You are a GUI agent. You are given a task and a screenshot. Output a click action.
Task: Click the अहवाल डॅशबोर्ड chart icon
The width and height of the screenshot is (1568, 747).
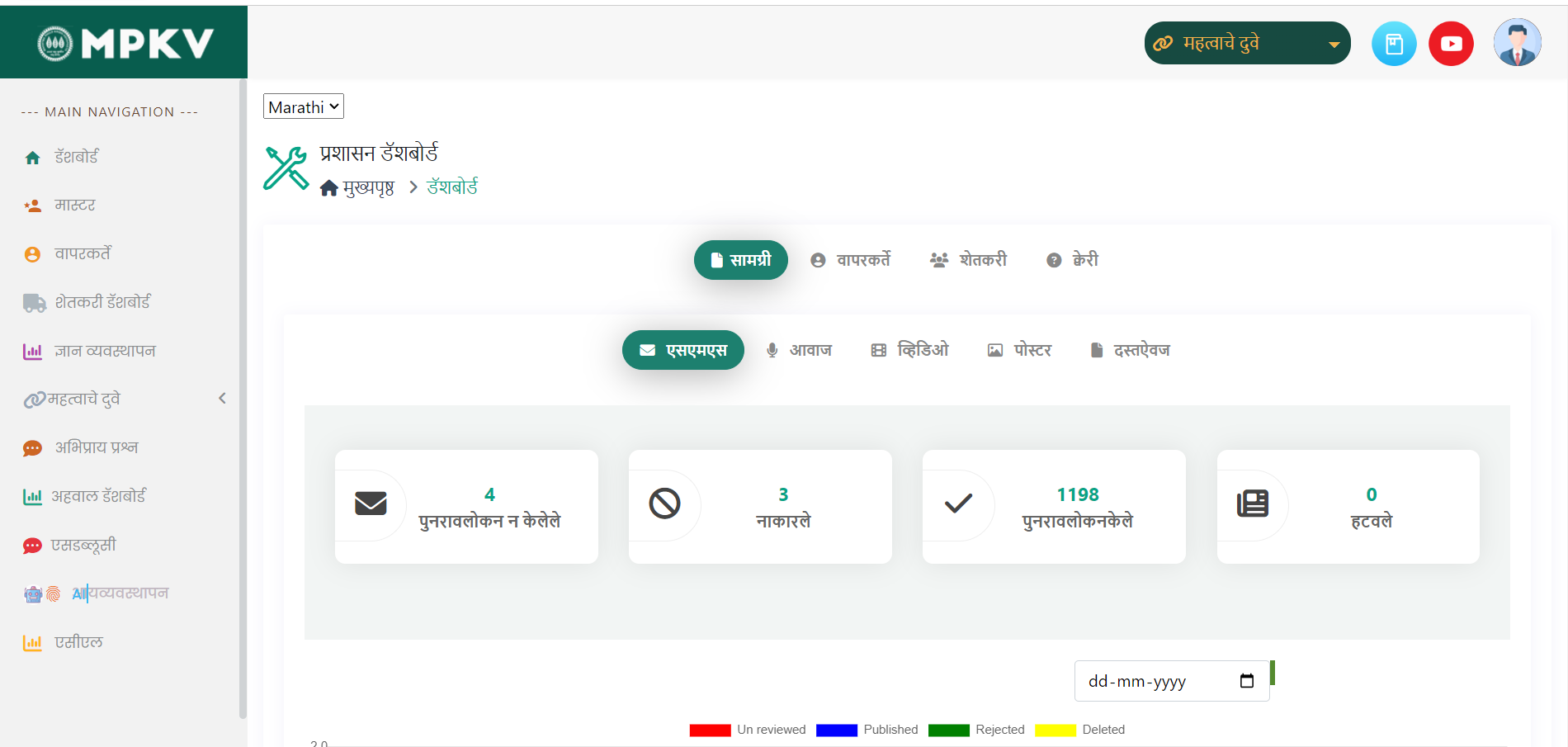[33, 497]
